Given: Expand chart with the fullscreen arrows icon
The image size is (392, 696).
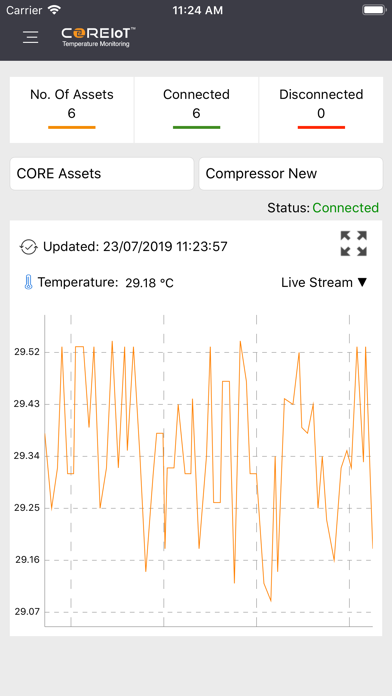Looking at the screenshot, I should coord(353,243).
